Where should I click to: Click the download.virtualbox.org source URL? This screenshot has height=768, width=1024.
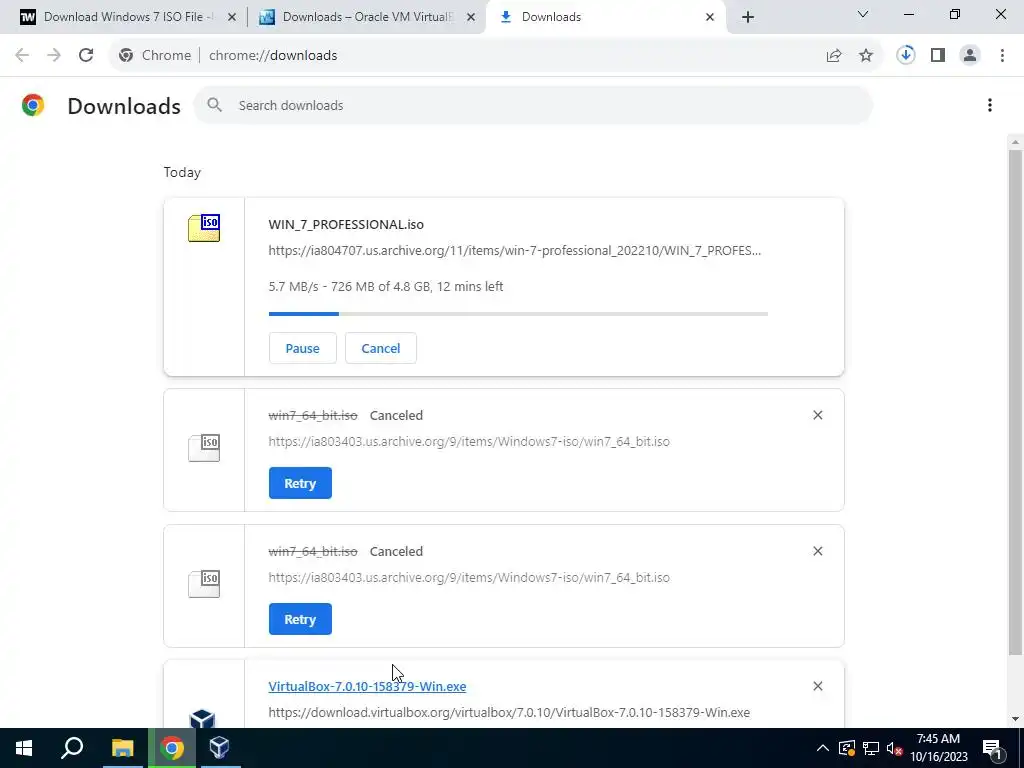click(x=509, y=712)
